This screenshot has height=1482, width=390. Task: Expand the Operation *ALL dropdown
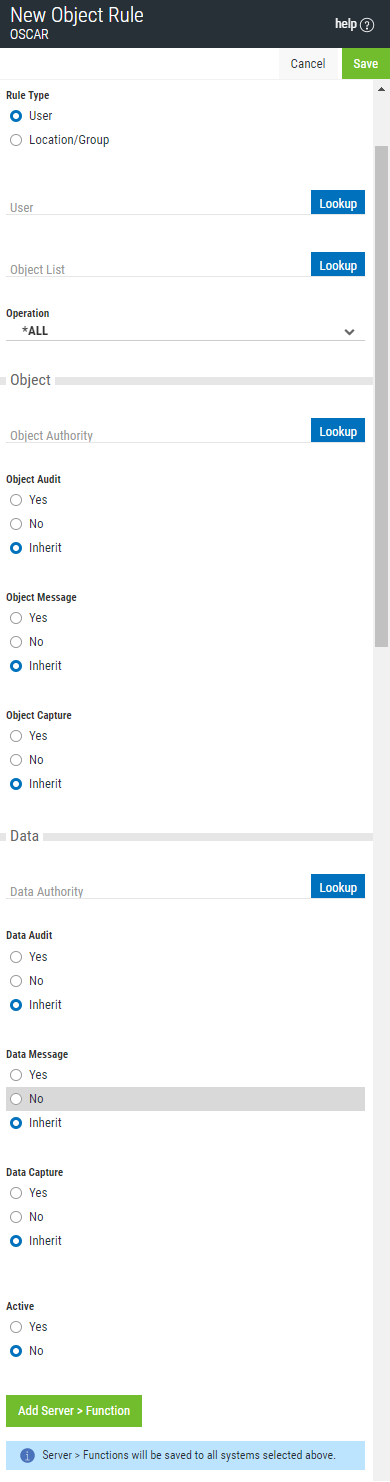185,330
